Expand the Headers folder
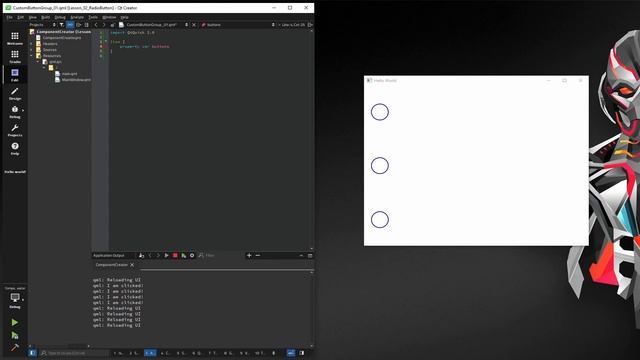Image resolution: width=640 pixels, height=360 pixels. 31,44
